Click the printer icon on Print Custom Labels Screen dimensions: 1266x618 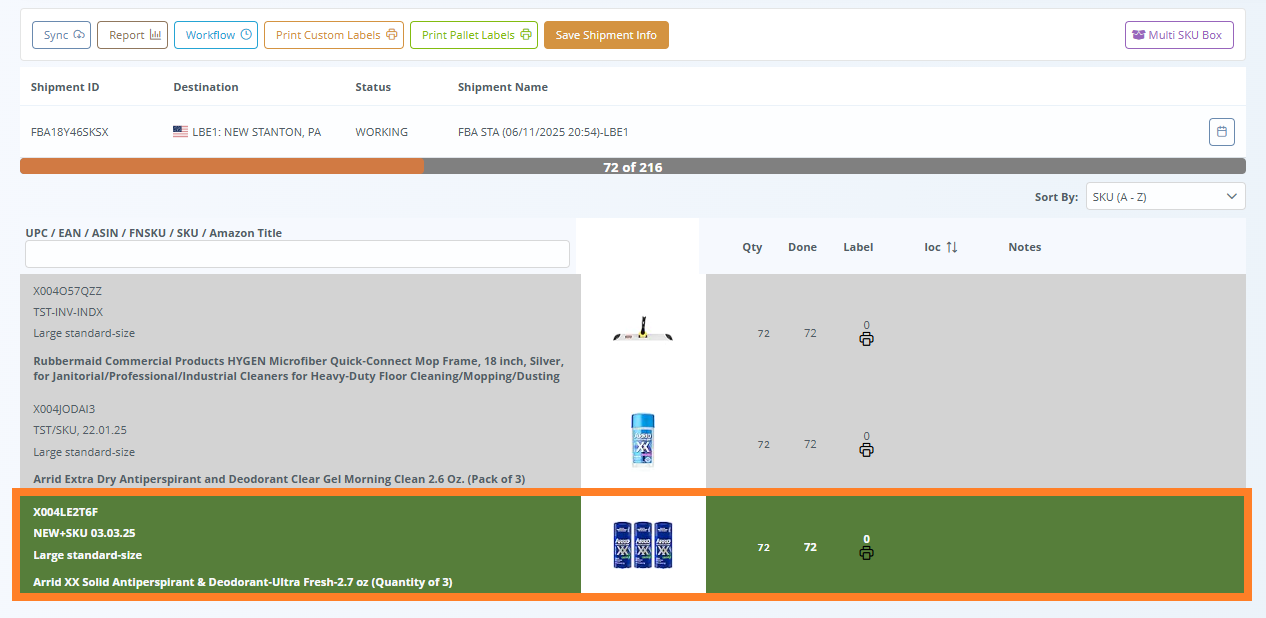[390, 35]
